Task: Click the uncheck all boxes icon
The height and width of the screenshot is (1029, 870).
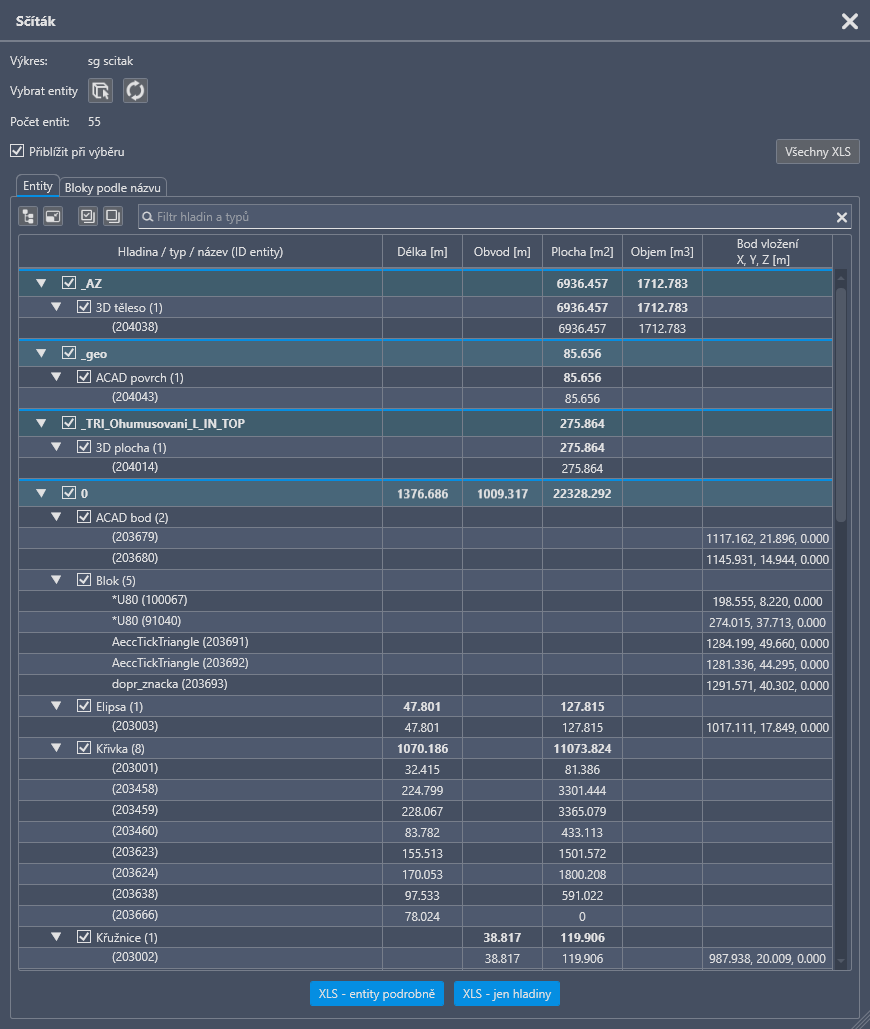Action: tap(112, 216)
